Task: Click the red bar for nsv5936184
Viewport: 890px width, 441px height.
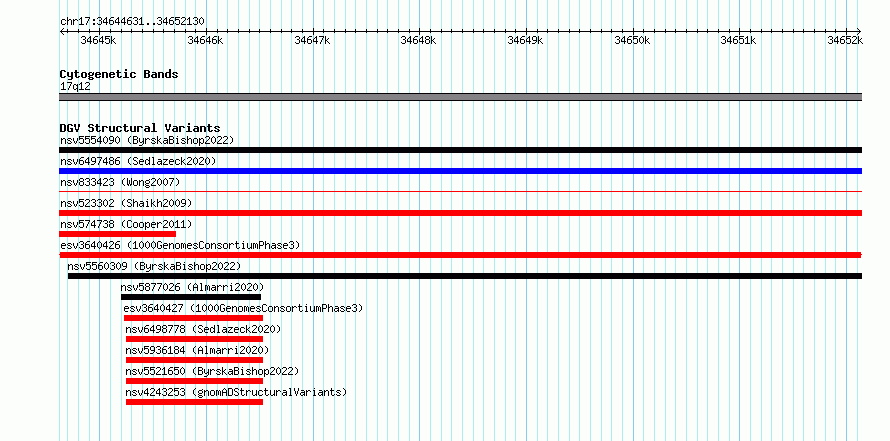Action: (194, 360)
